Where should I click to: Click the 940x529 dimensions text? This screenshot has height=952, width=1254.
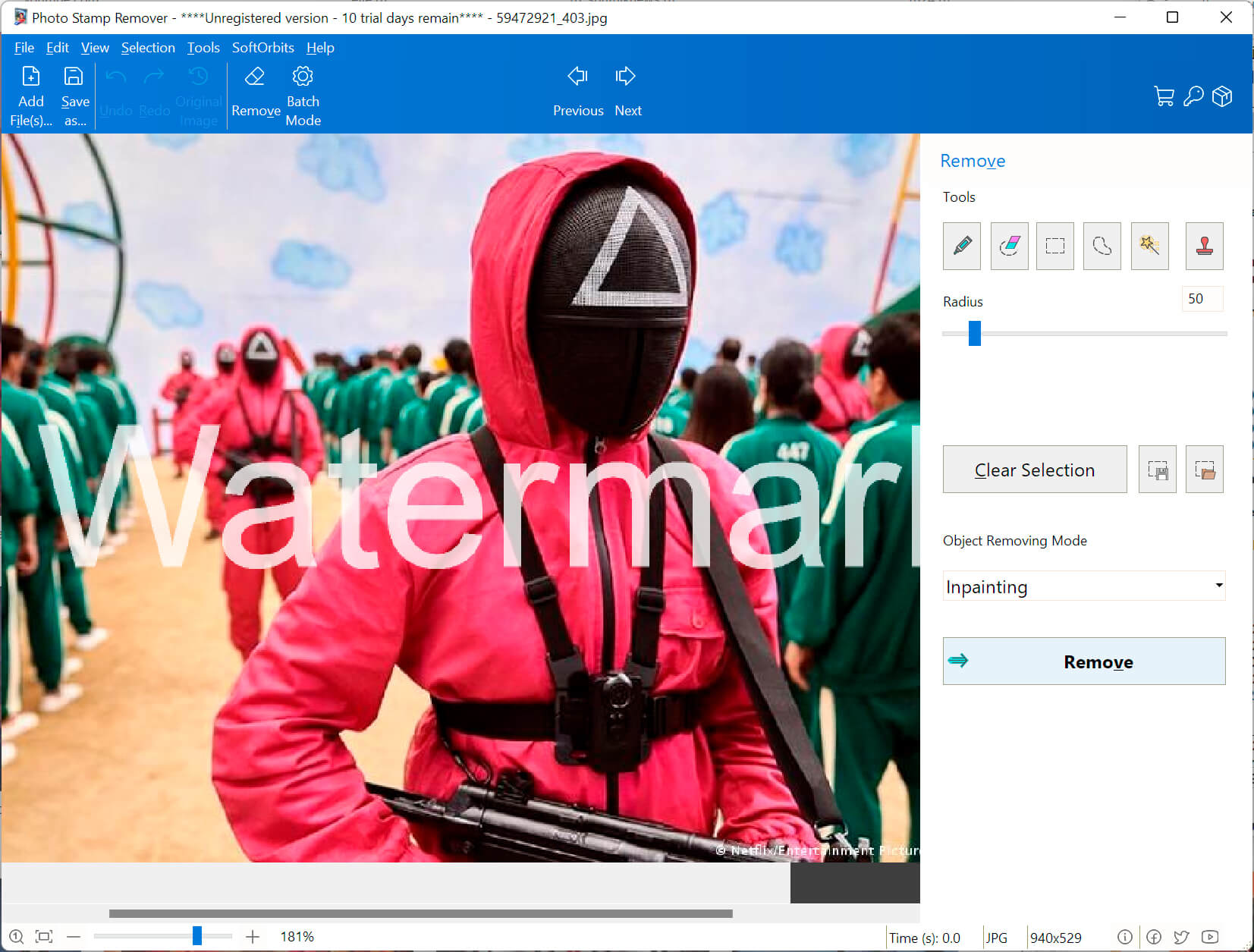pyautogui.click(x=1055, y=938)
